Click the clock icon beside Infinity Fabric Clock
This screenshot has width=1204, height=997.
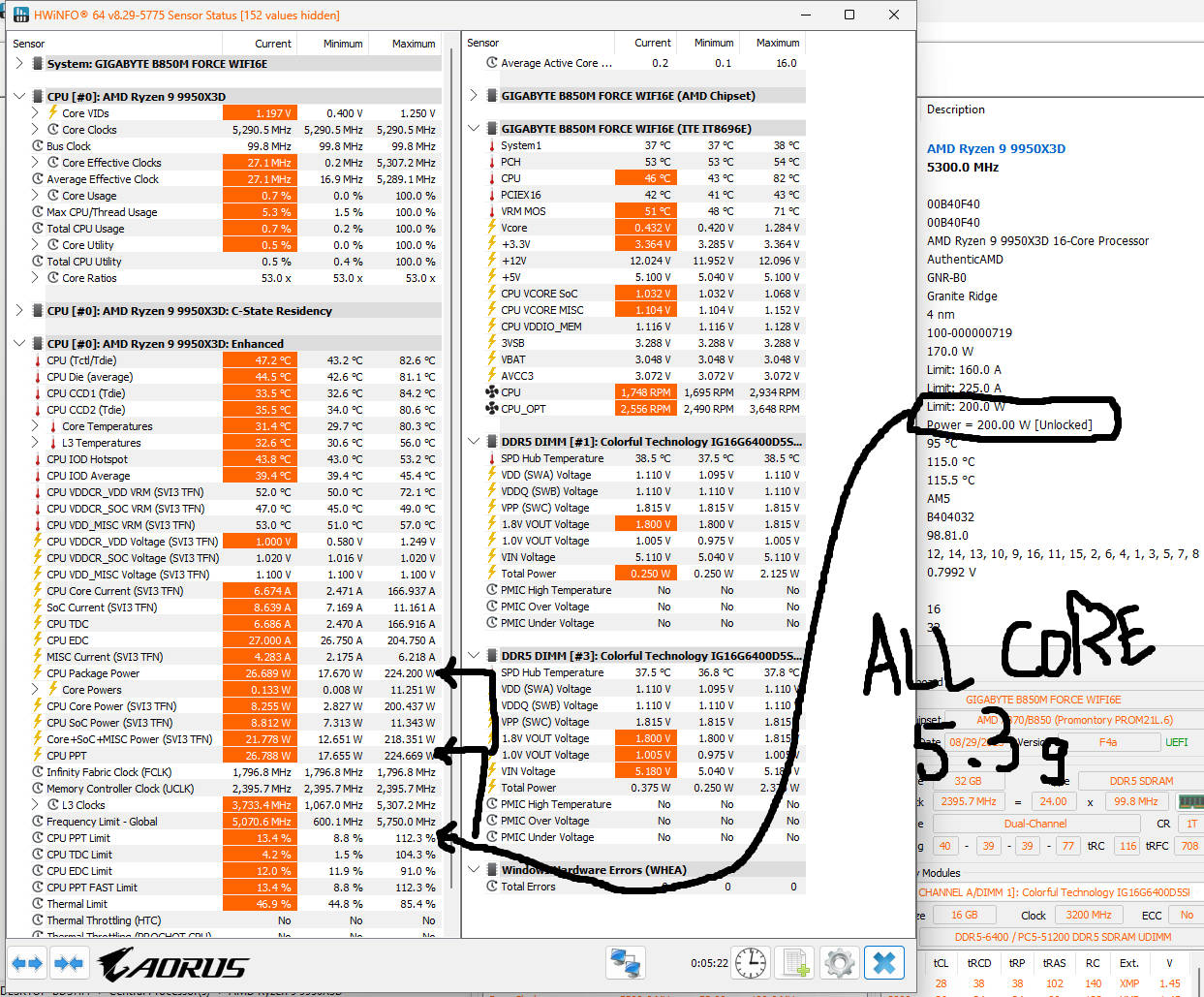38,772
